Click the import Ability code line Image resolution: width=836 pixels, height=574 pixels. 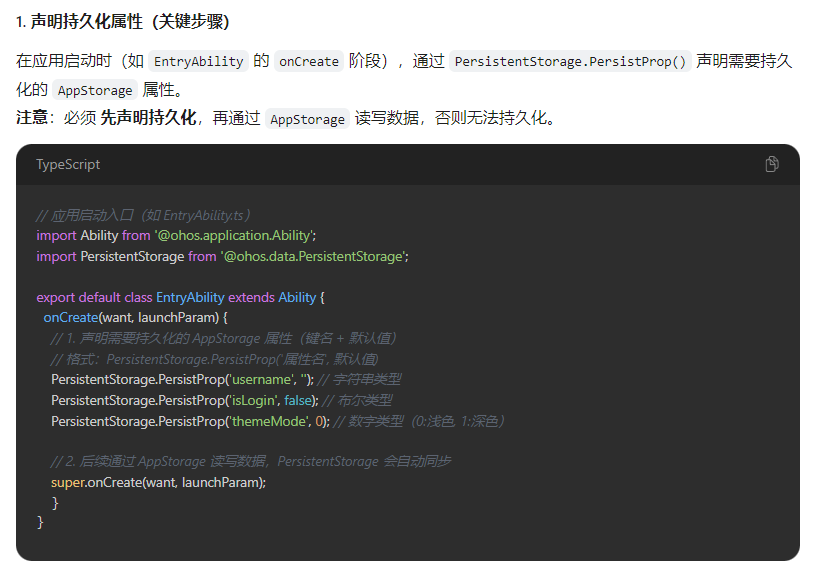click(x=176, y=236)
